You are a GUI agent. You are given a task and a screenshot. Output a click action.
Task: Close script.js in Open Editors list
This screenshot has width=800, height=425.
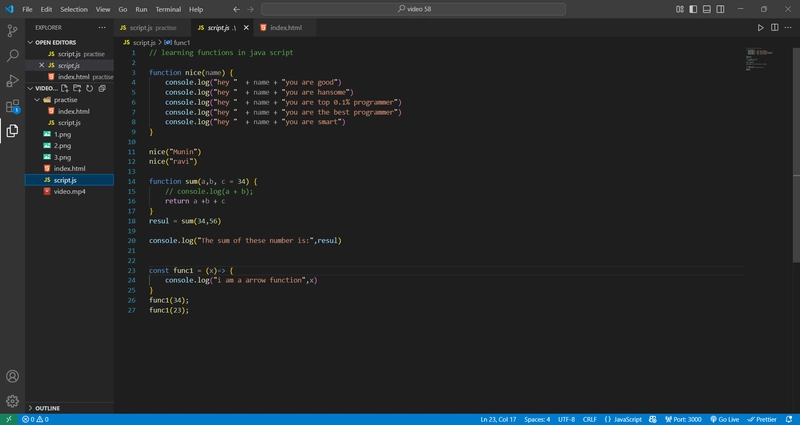click(42, 65)
